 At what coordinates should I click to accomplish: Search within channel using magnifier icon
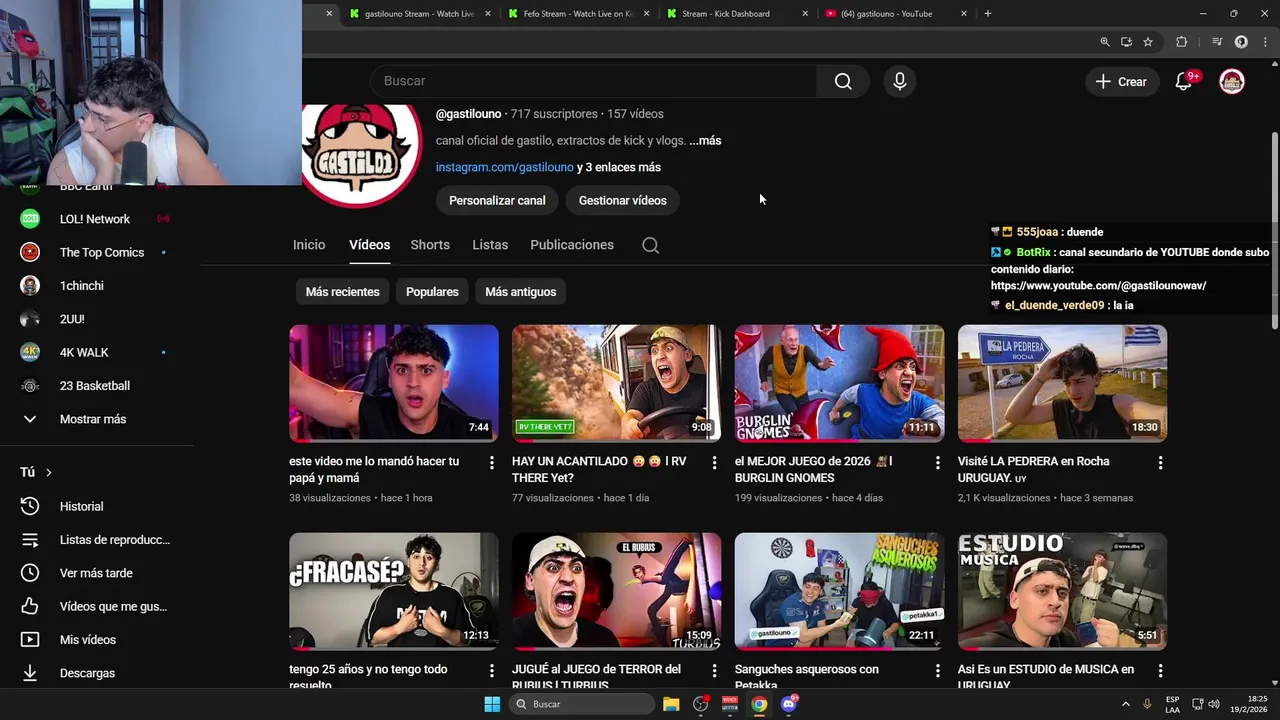[x=650, y=245]
